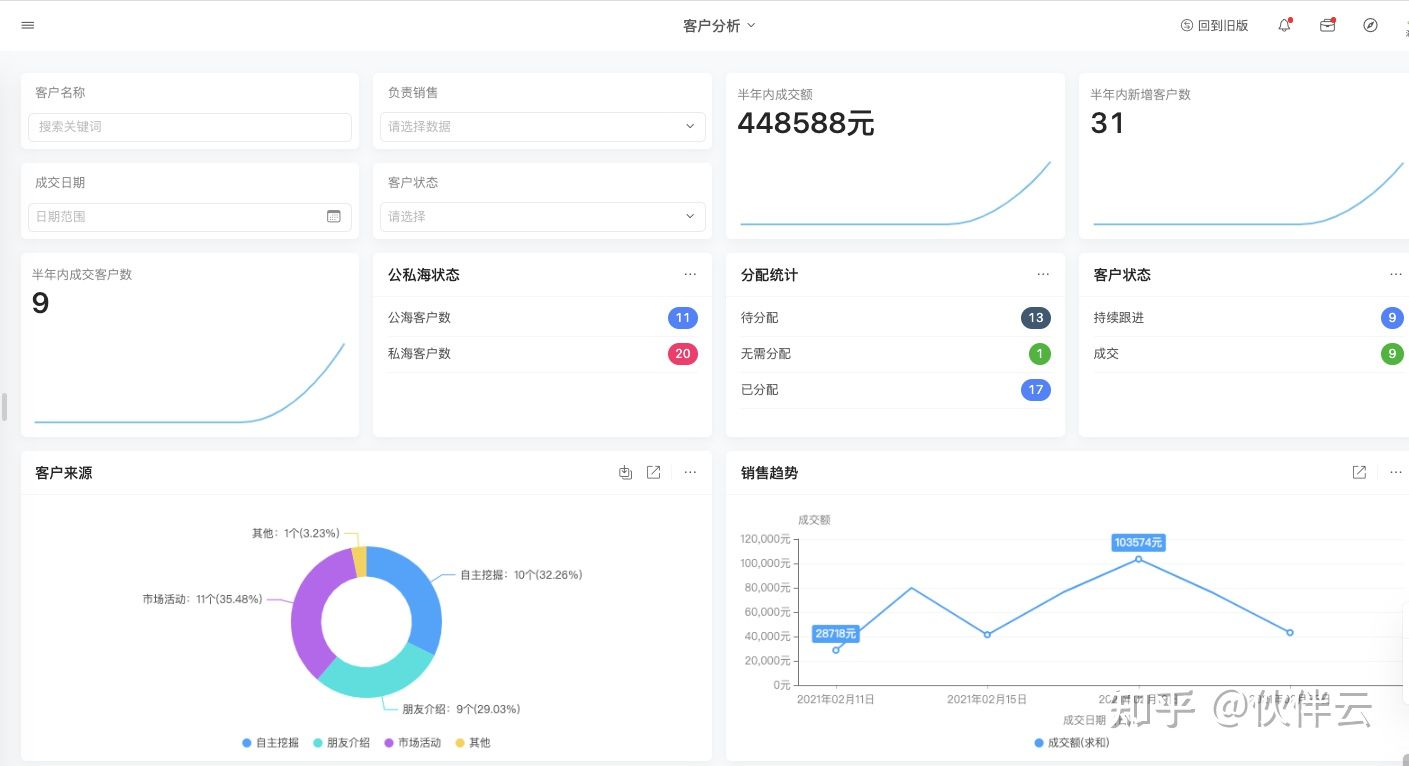Click the 半年内成交客户数 value 9
1409x766 pixels.
click(41, 303)
